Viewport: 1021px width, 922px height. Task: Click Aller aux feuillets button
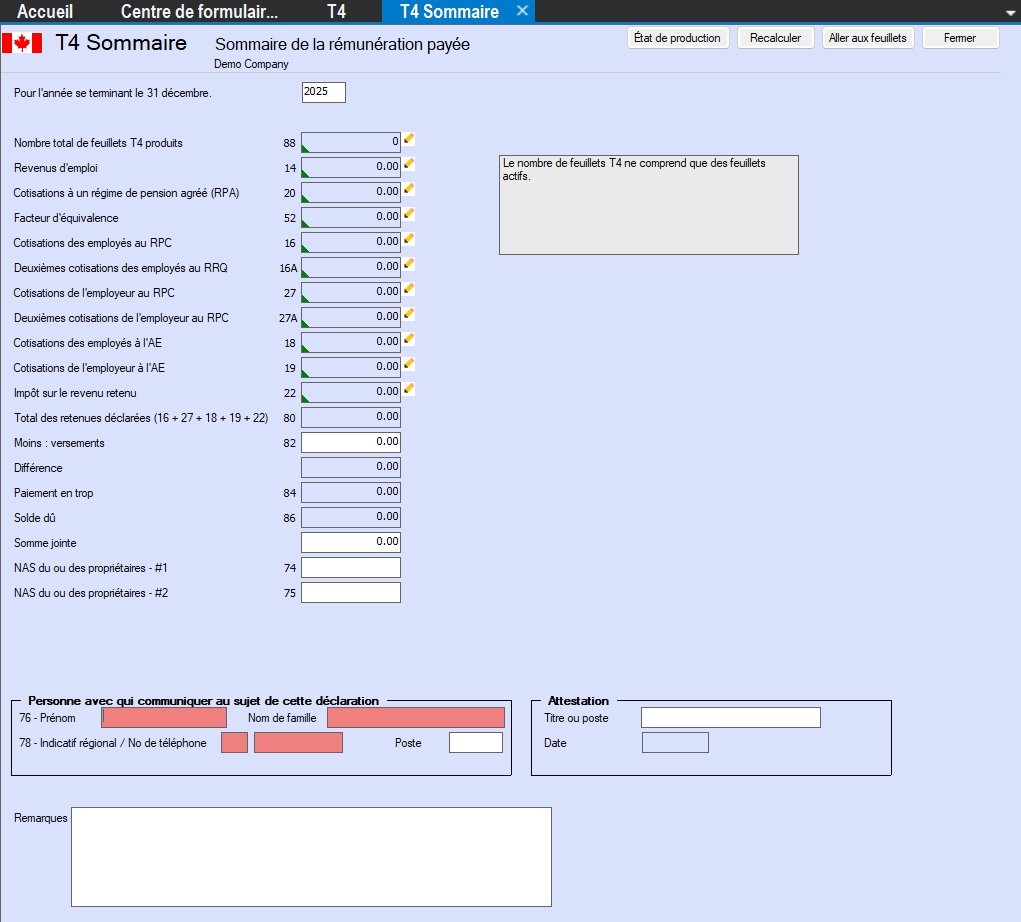(x=868, y=38)
